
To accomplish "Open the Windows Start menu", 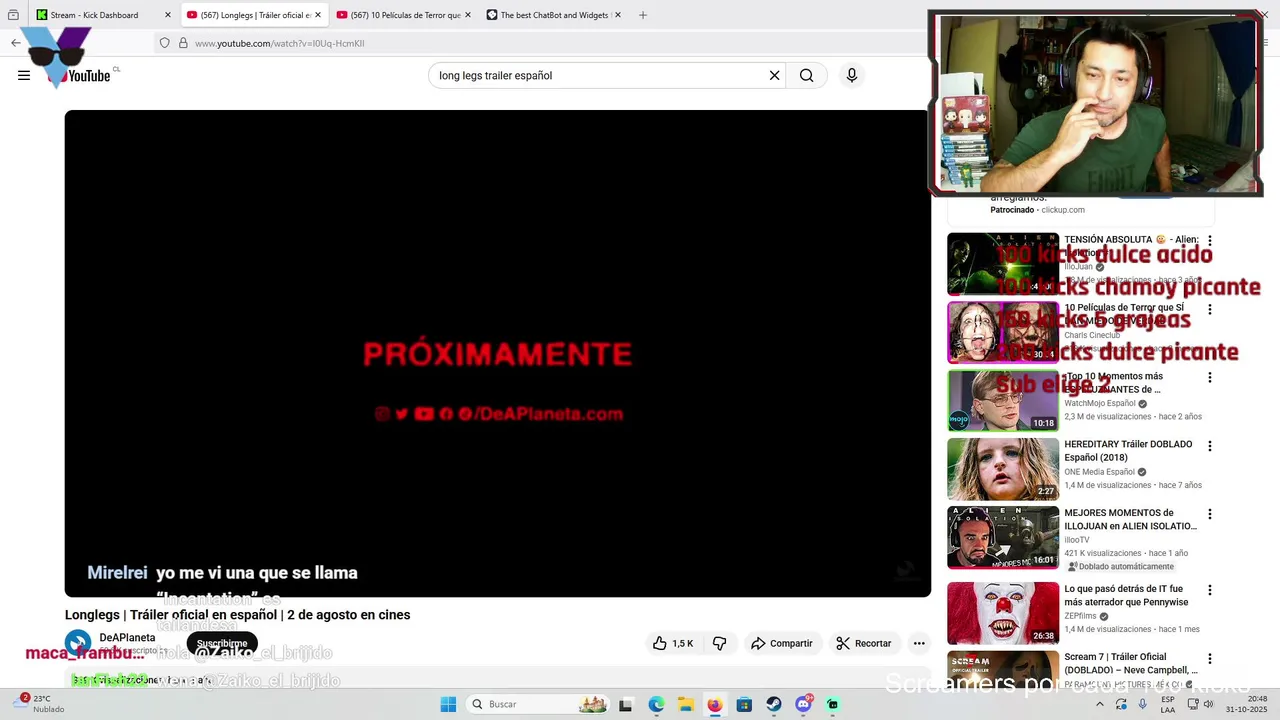I will click(x=448, y=704).
